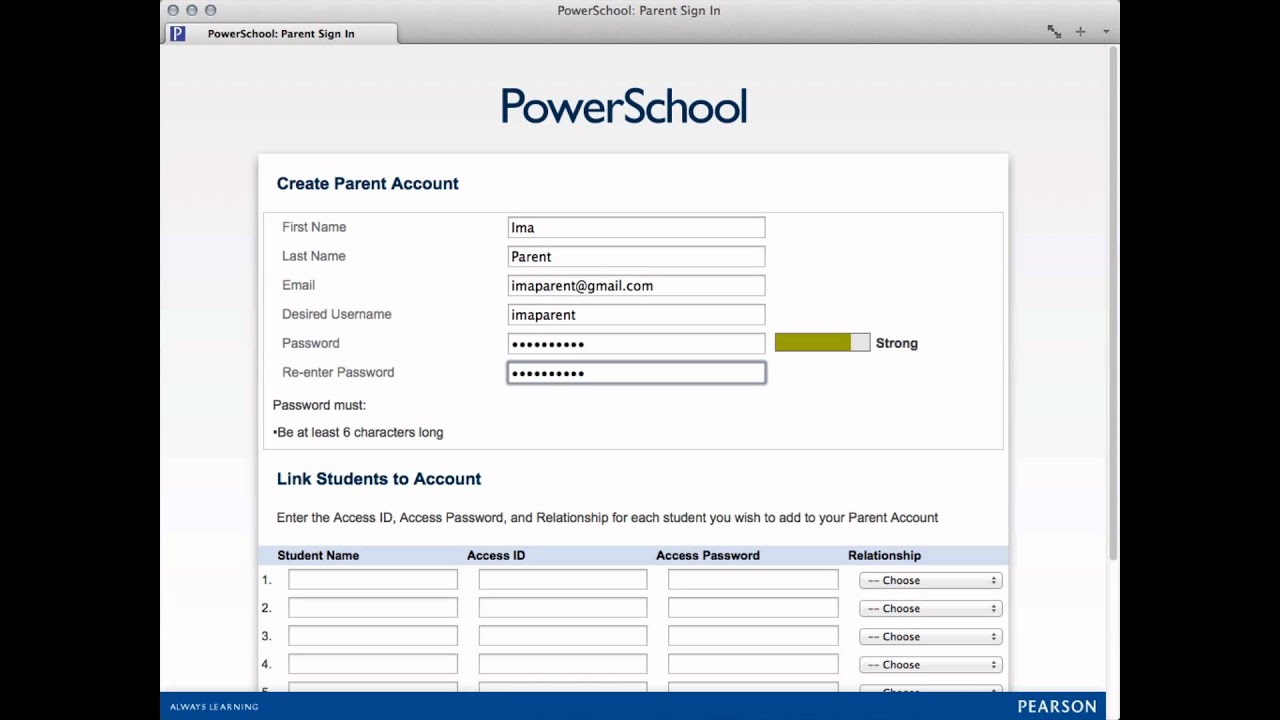The image size is (1280, 720).
Task: Click the Password field
Action: click(x=636, y=344)
